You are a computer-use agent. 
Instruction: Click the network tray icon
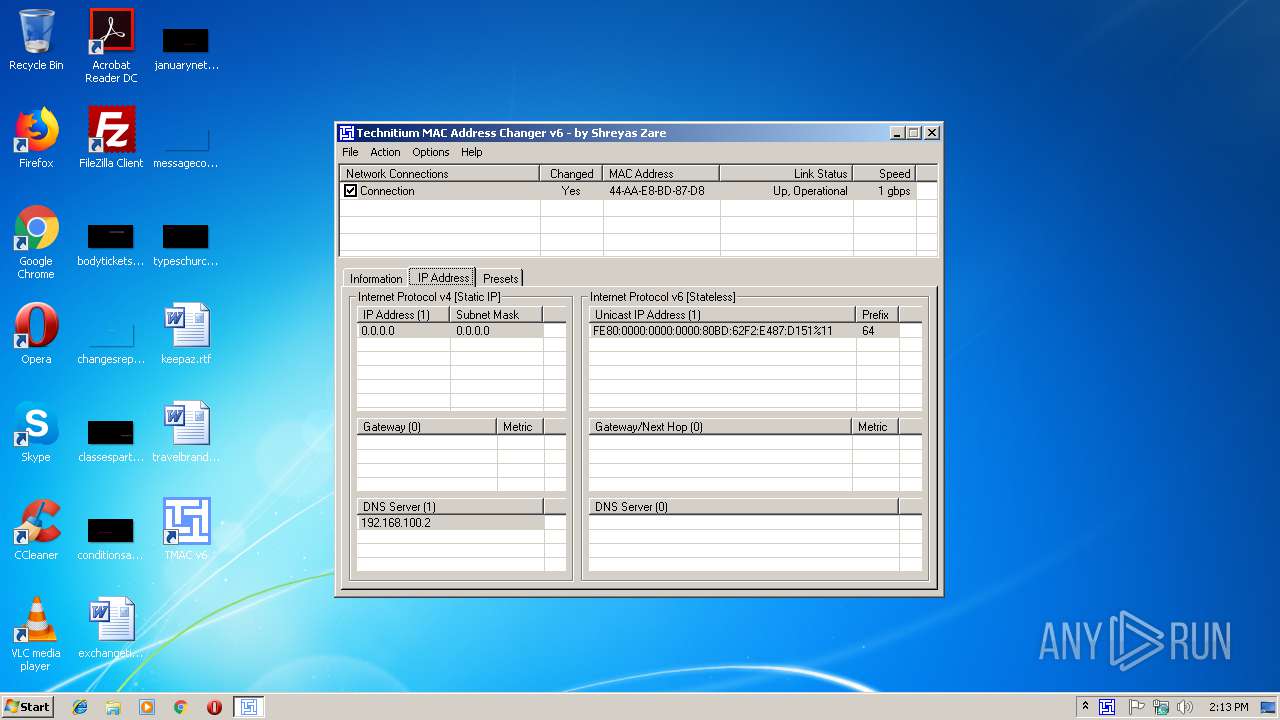tap(1161, 707)
